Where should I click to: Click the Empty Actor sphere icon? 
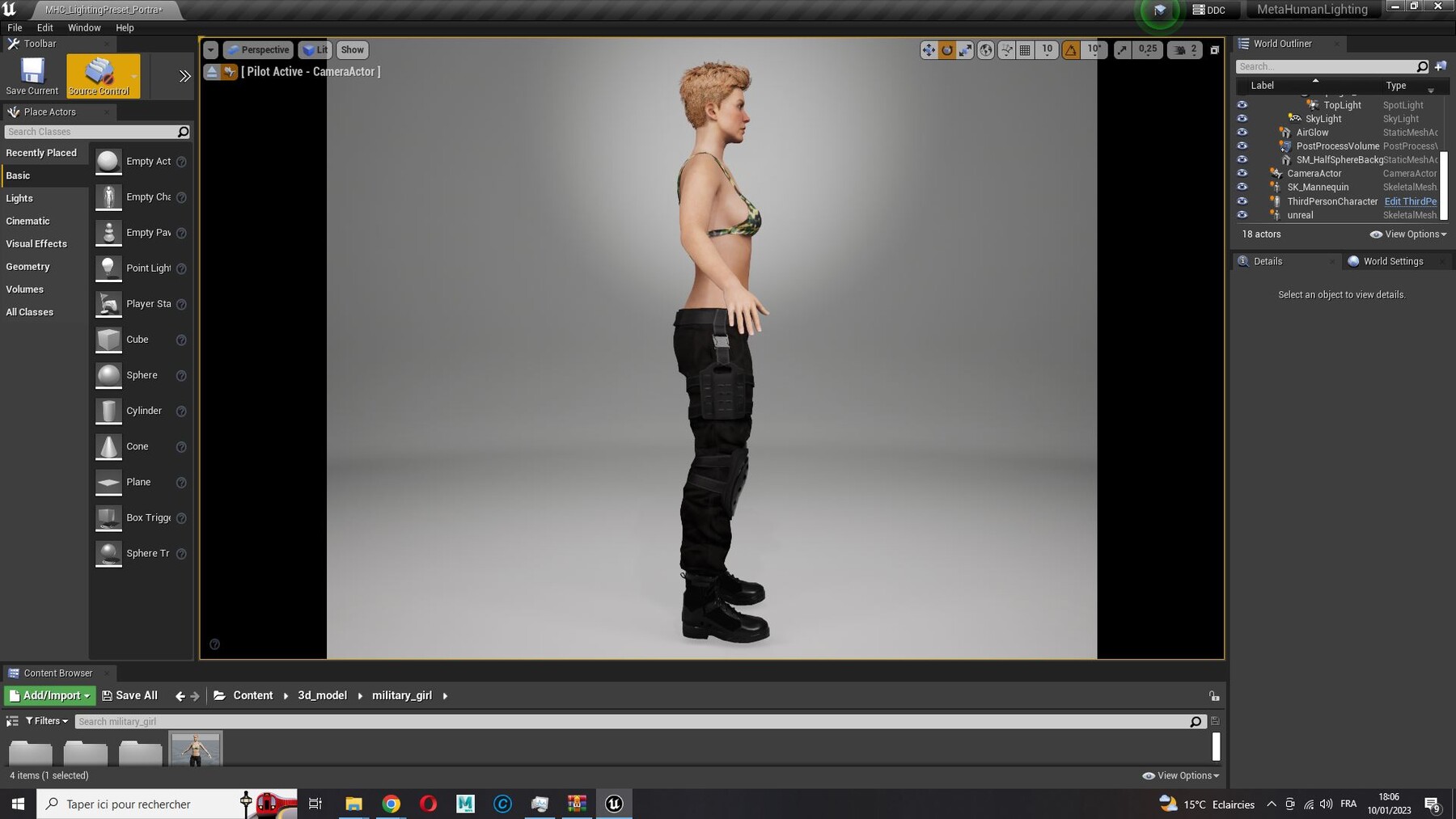pyautogui.click(x=108, y=162)
